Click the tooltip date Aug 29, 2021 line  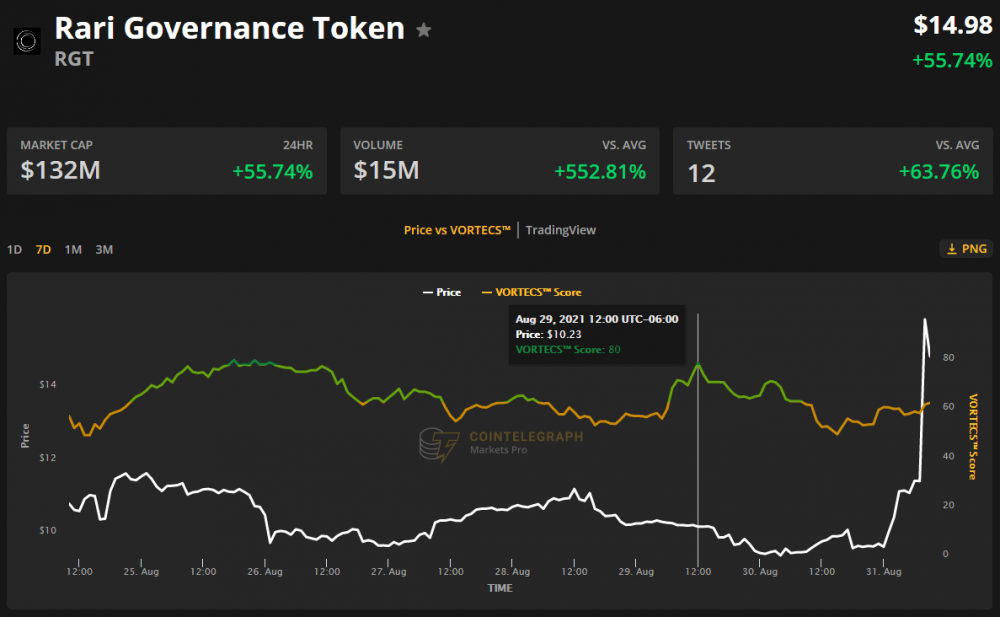pos(597,319)
